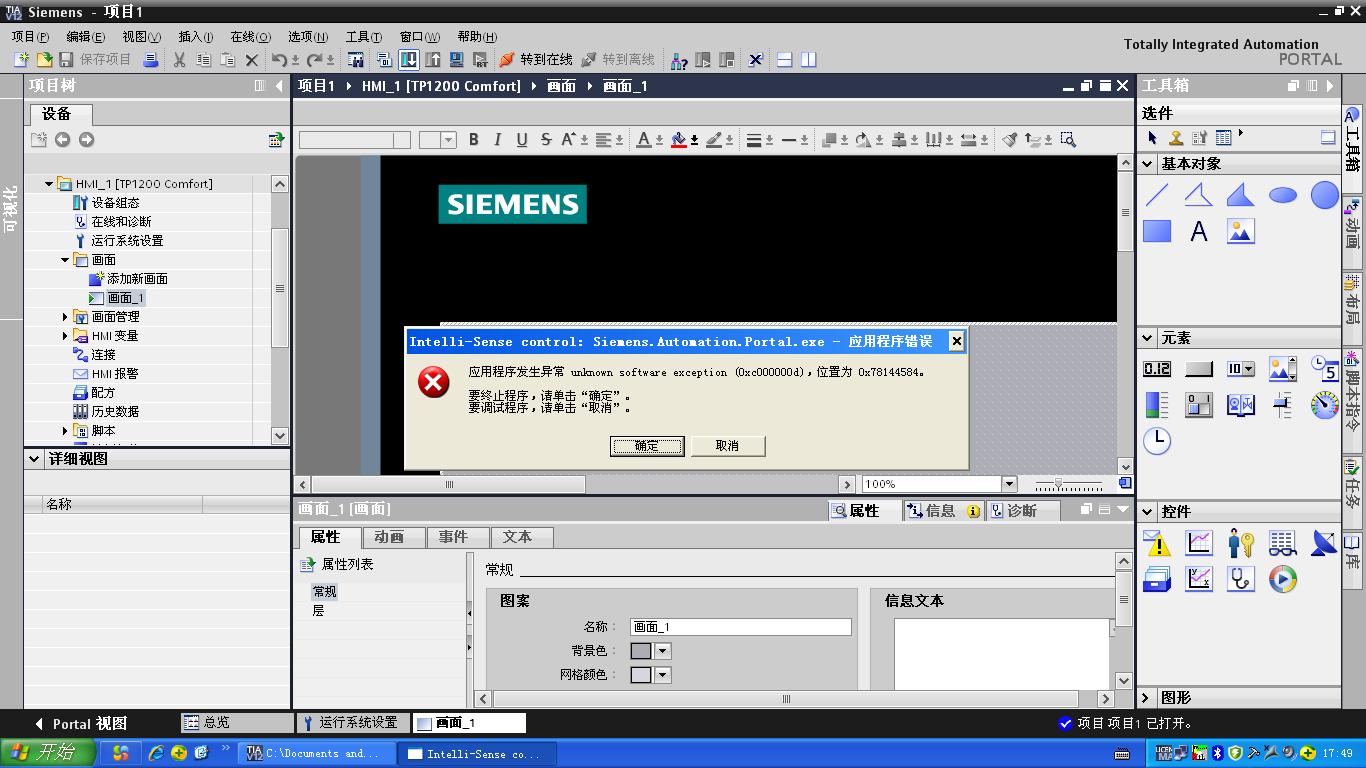Collapse the 基本对象 toolbox section

(x=1148, y=164)
